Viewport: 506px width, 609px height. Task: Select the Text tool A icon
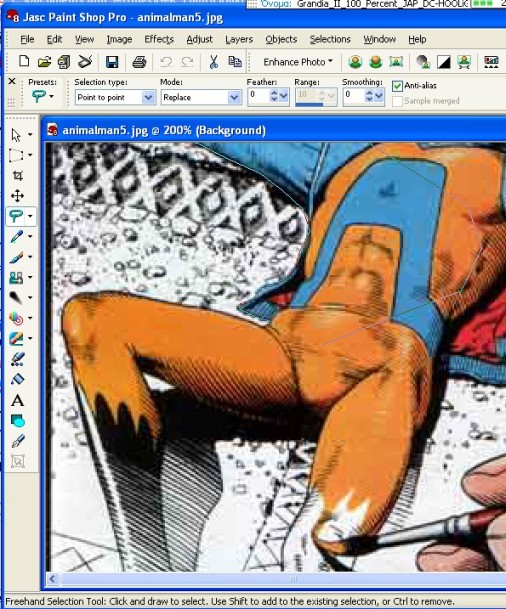[17, 400]
